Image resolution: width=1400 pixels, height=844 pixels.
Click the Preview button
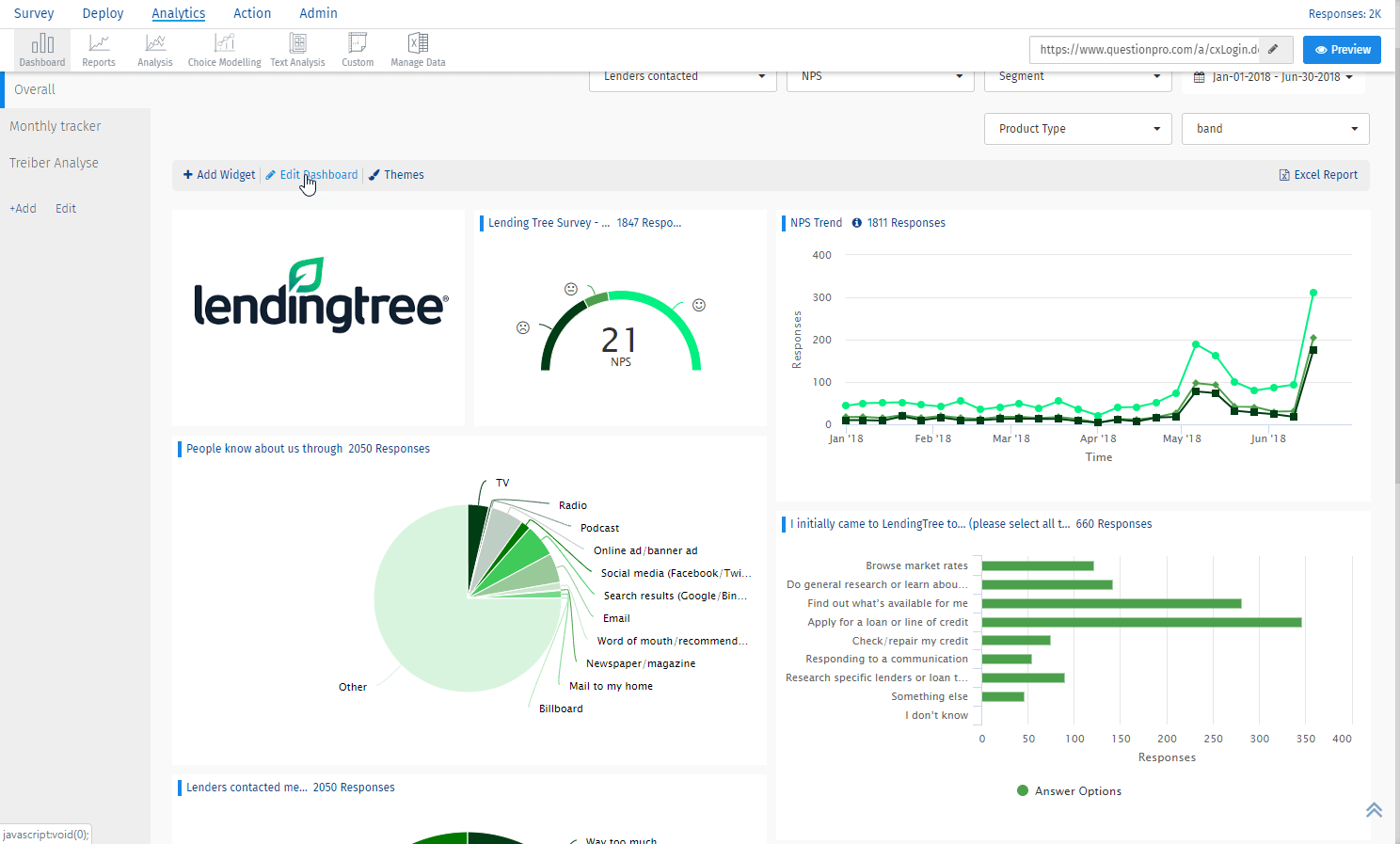click(x=1342, y=50)
